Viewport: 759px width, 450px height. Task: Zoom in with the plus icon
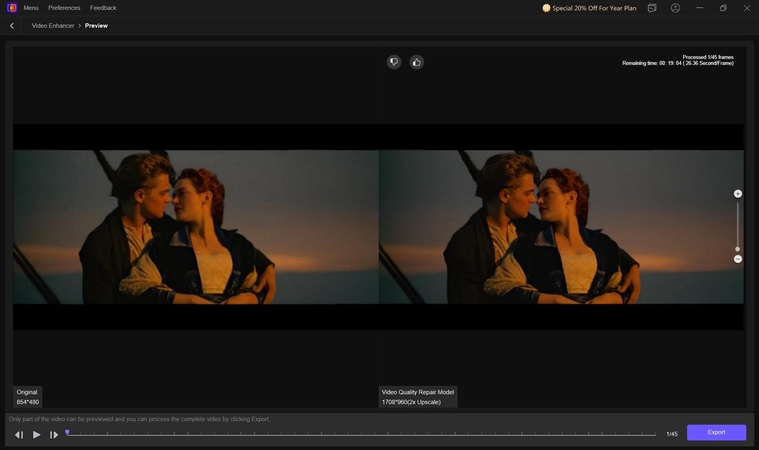[x=738, y=194]
